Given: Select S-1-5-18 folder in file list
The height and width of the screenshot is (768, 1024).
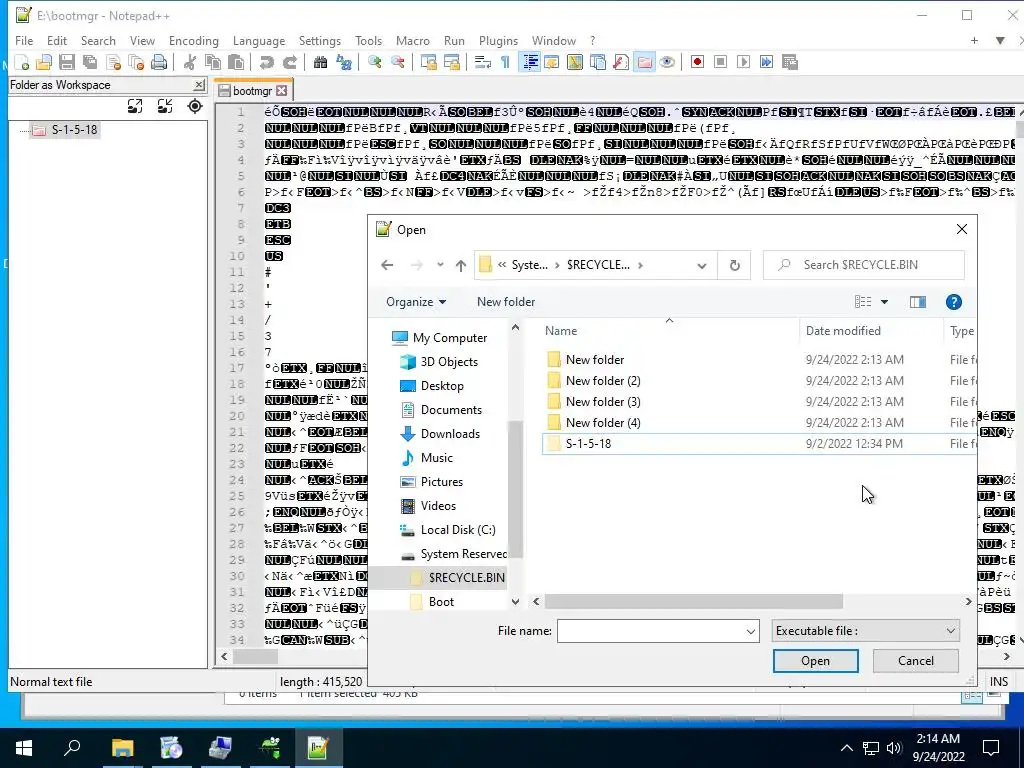Looking at the screenshot, I should pos(760,444).
